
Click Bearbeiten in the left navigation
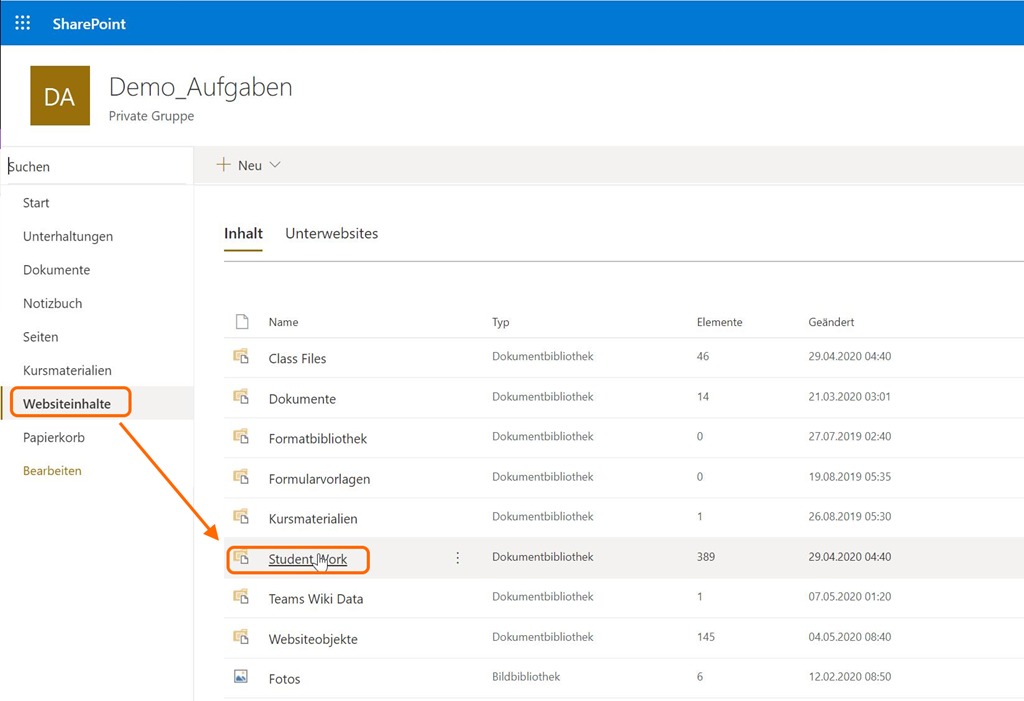(x=52, y=470)
